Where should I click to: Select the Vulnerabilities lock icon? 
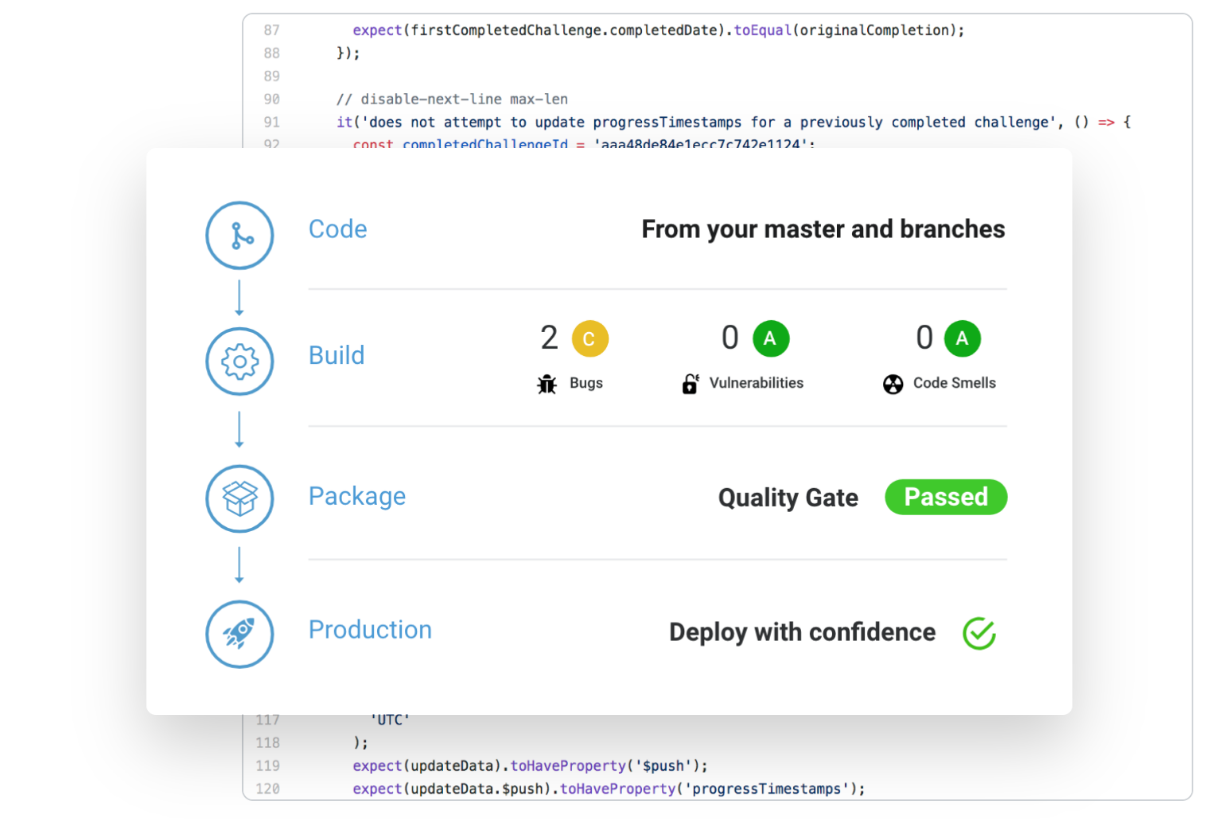point(691,383)
